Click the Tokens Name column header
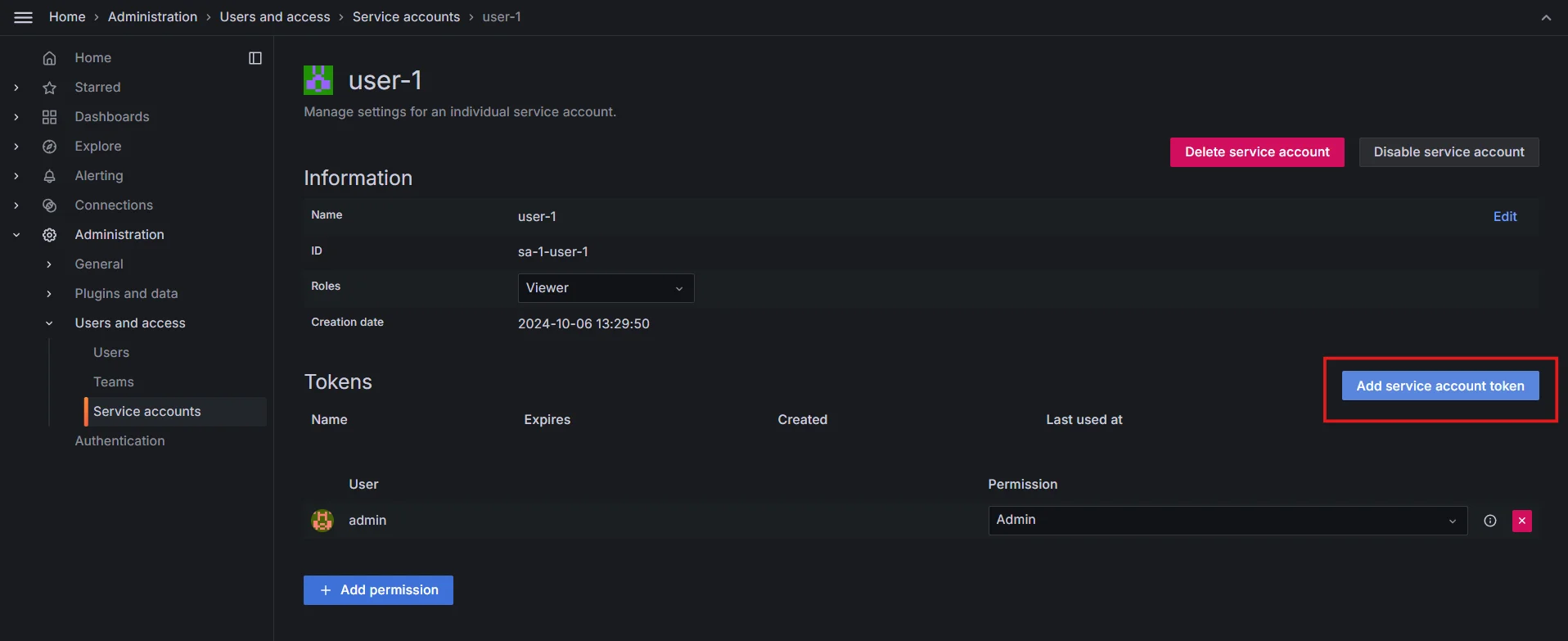1568x641 pixels. pos(329,420)
